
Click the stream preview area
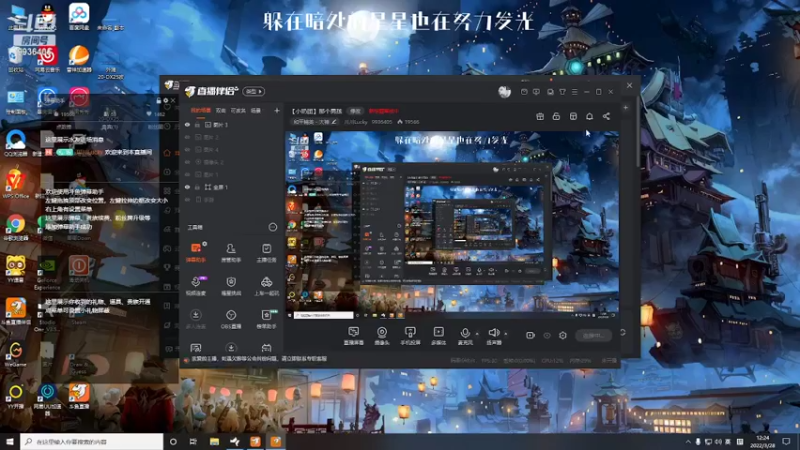(452, 226)
